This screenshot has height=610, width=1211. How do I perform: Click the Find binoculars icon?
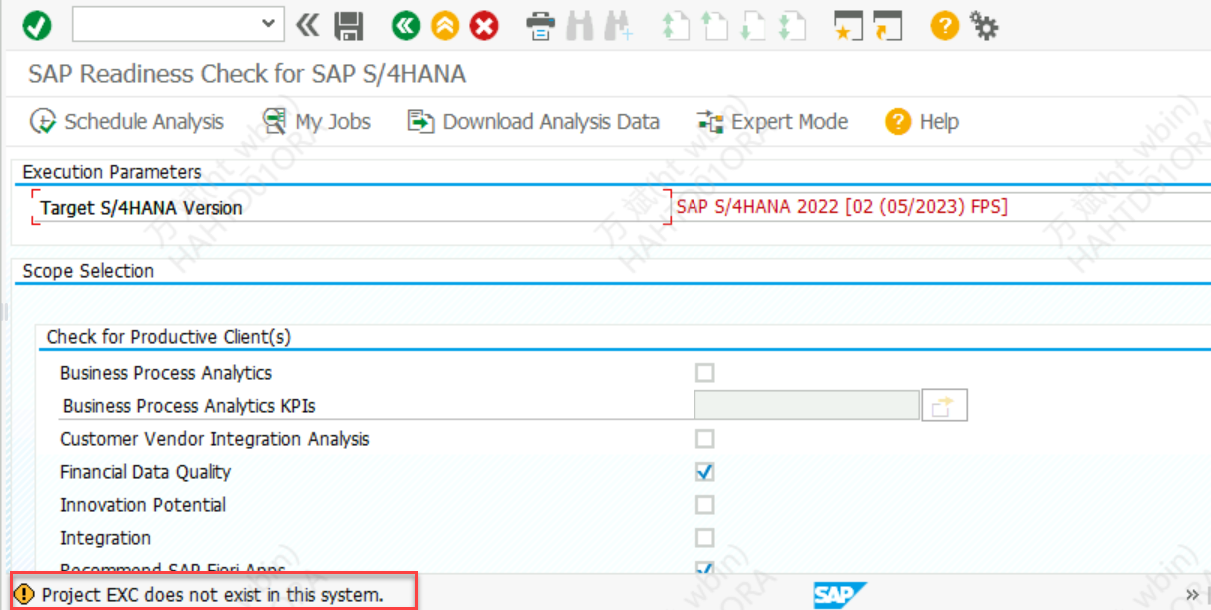click(x=580, y=25)
